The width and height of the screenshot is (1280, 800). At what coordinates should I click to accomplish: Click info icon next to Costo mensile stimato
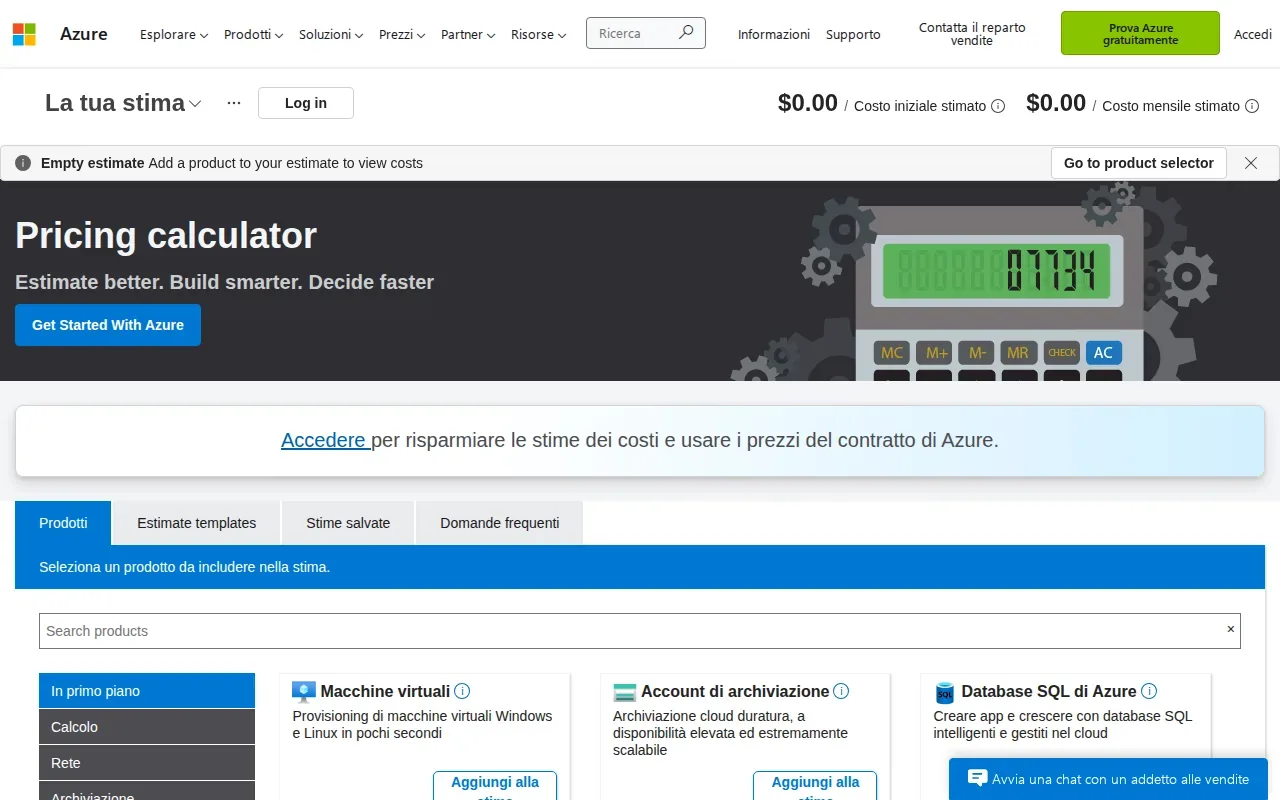click(x=1252, y=106)
